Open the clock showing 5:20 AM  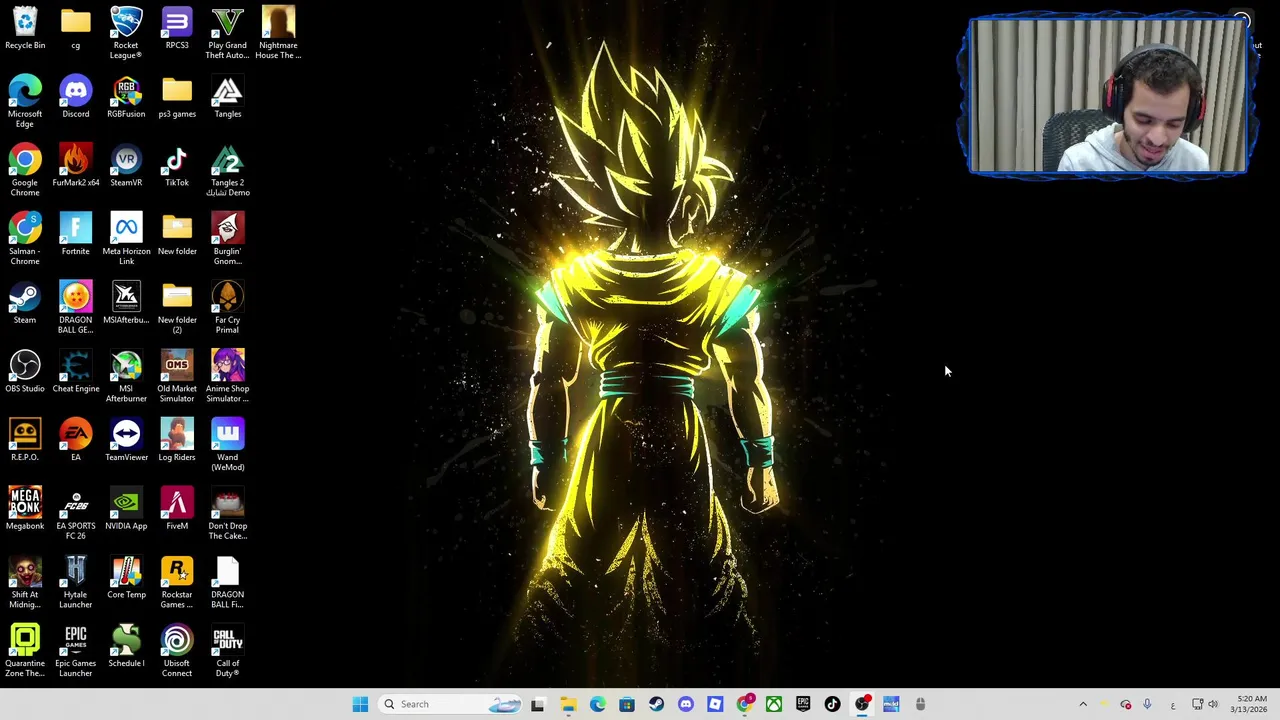point(1251,704)
